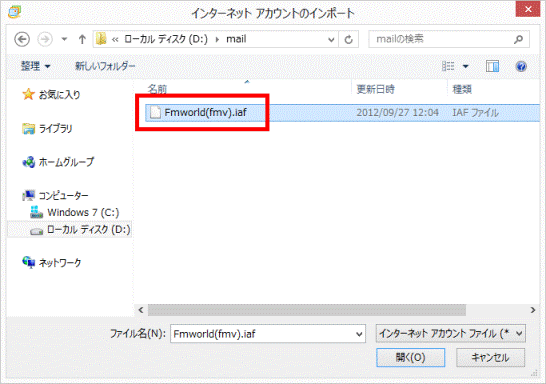Image resolution: width=546 pixels, height=384 pixels.
Task: Open ホームグループ in navigation pane
Action: pos(66,162)
